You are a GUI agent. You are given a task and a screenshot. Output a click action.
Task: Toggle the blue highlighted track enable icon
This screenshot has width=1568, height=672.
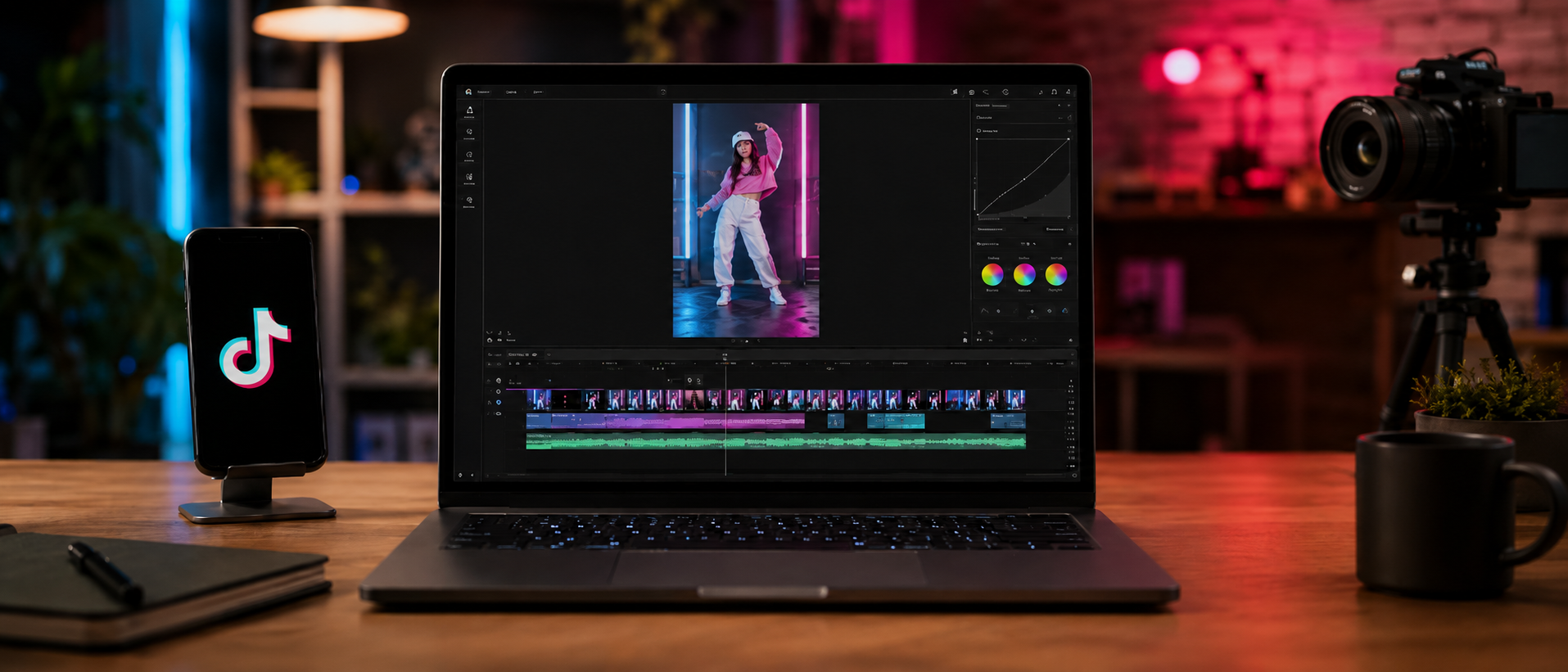click(499, 402)
